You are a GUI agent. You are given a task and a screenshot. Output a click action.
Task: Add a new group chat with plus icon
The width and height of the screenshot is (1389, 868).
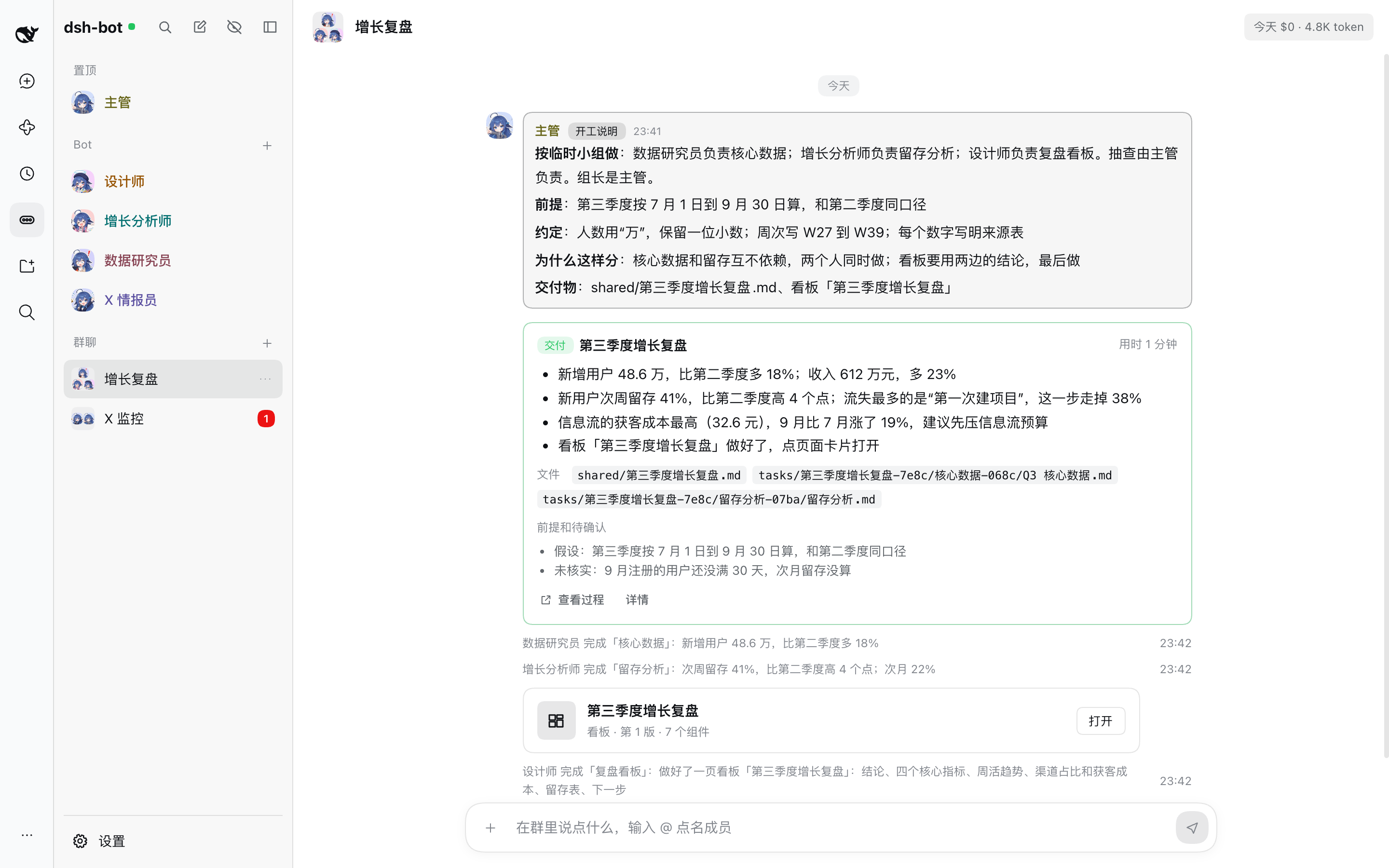[267, 343]
